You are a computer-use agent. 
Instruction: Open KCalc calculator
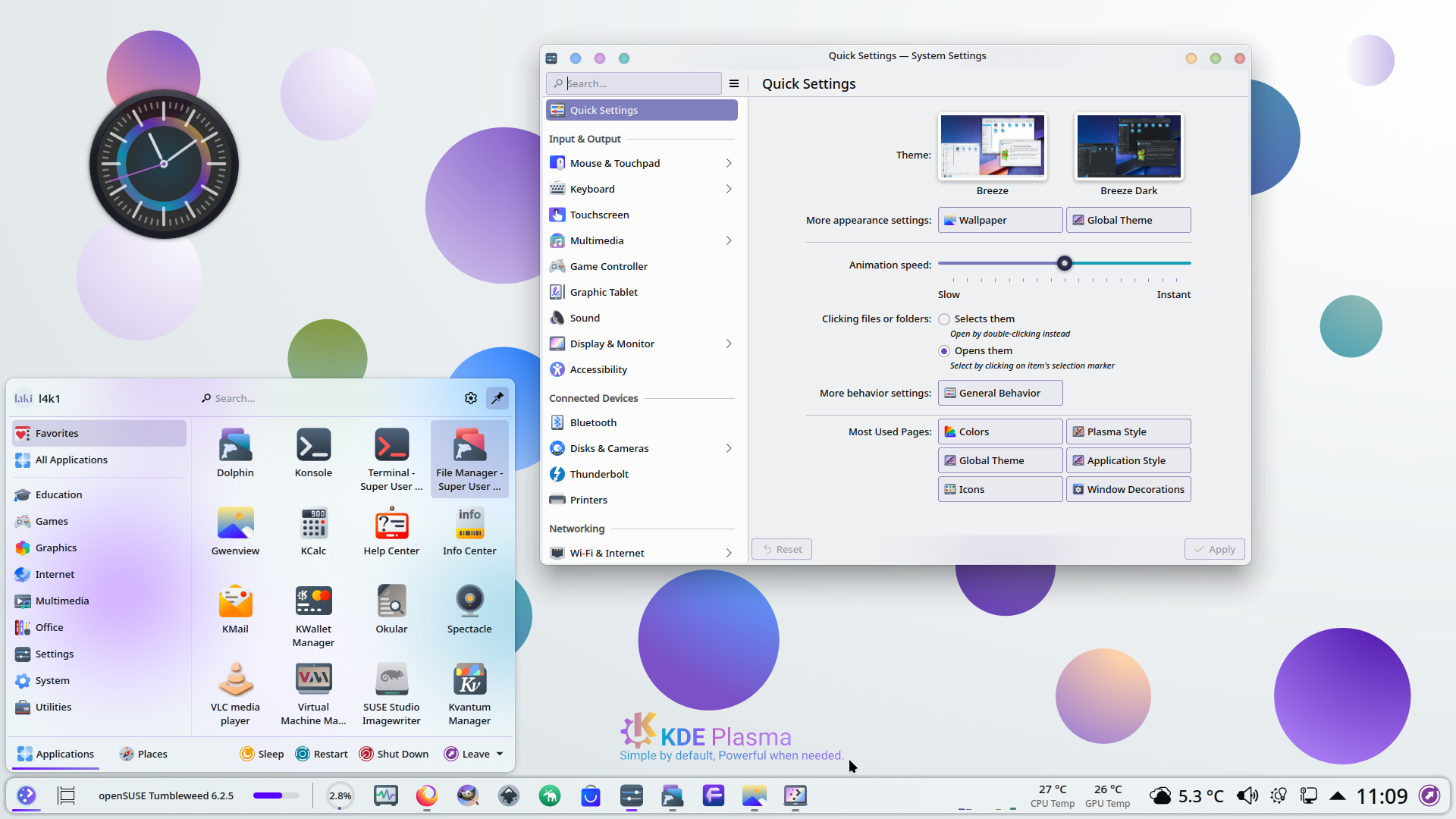coord(313,532)
